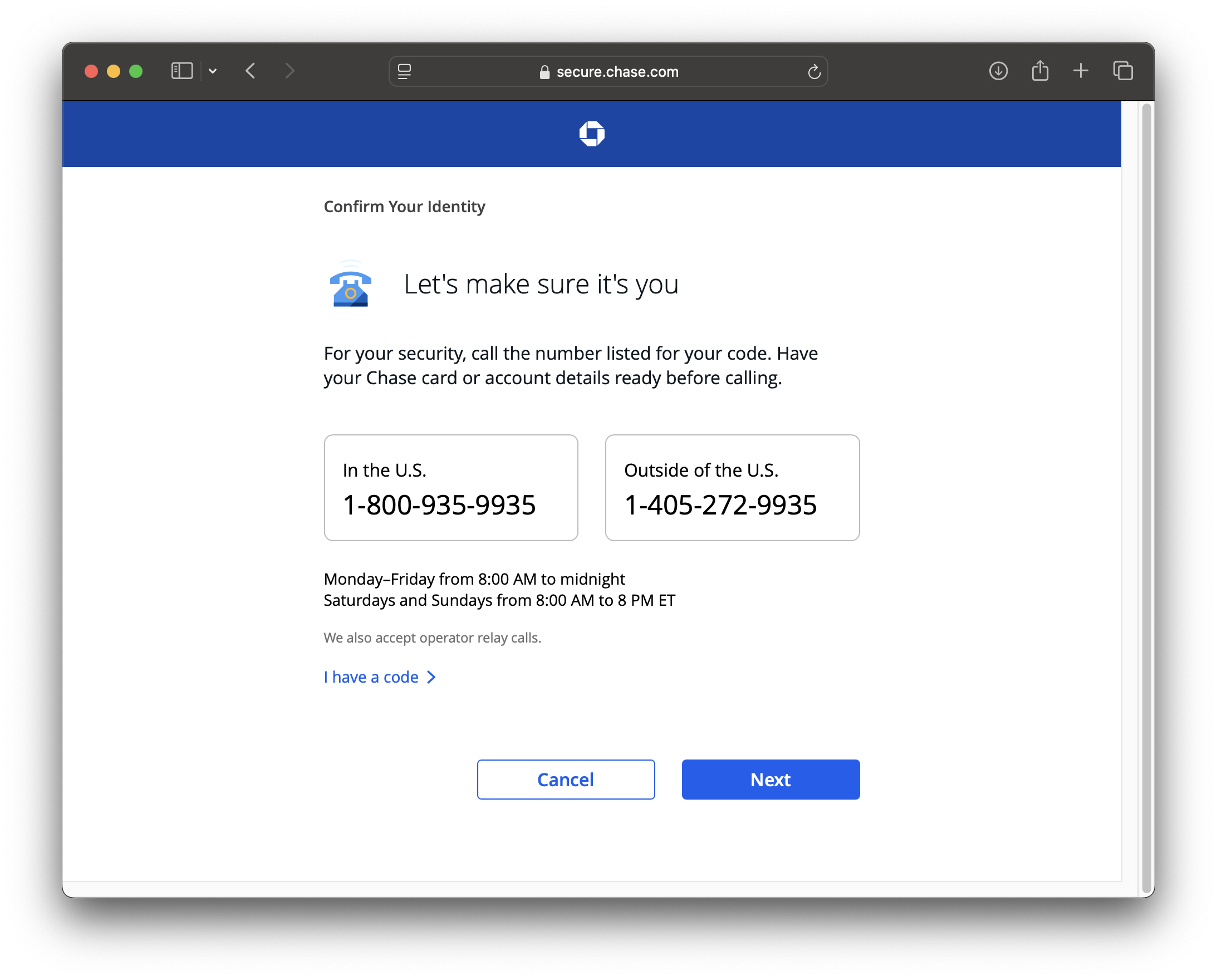This screenshot has height=980, width=1217.
Task: Click the blue telephone icon
Action: pos(351,284)
